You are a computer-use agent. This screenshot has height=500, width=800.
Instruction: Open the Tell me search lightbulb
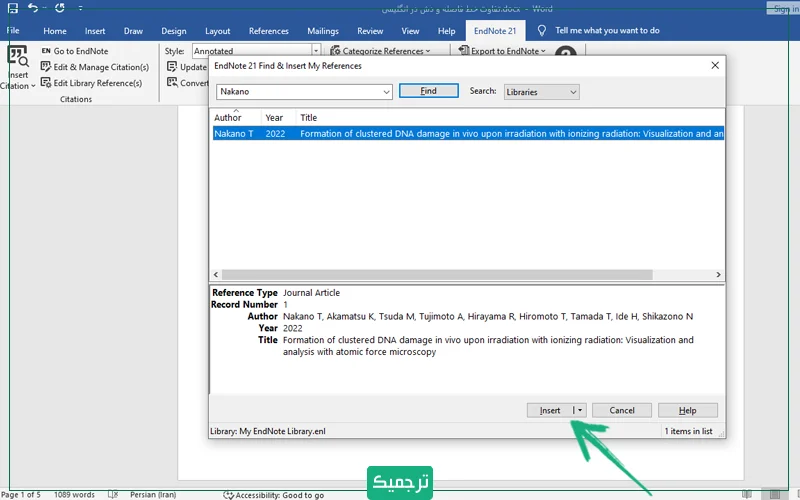[x=541, y=31]
